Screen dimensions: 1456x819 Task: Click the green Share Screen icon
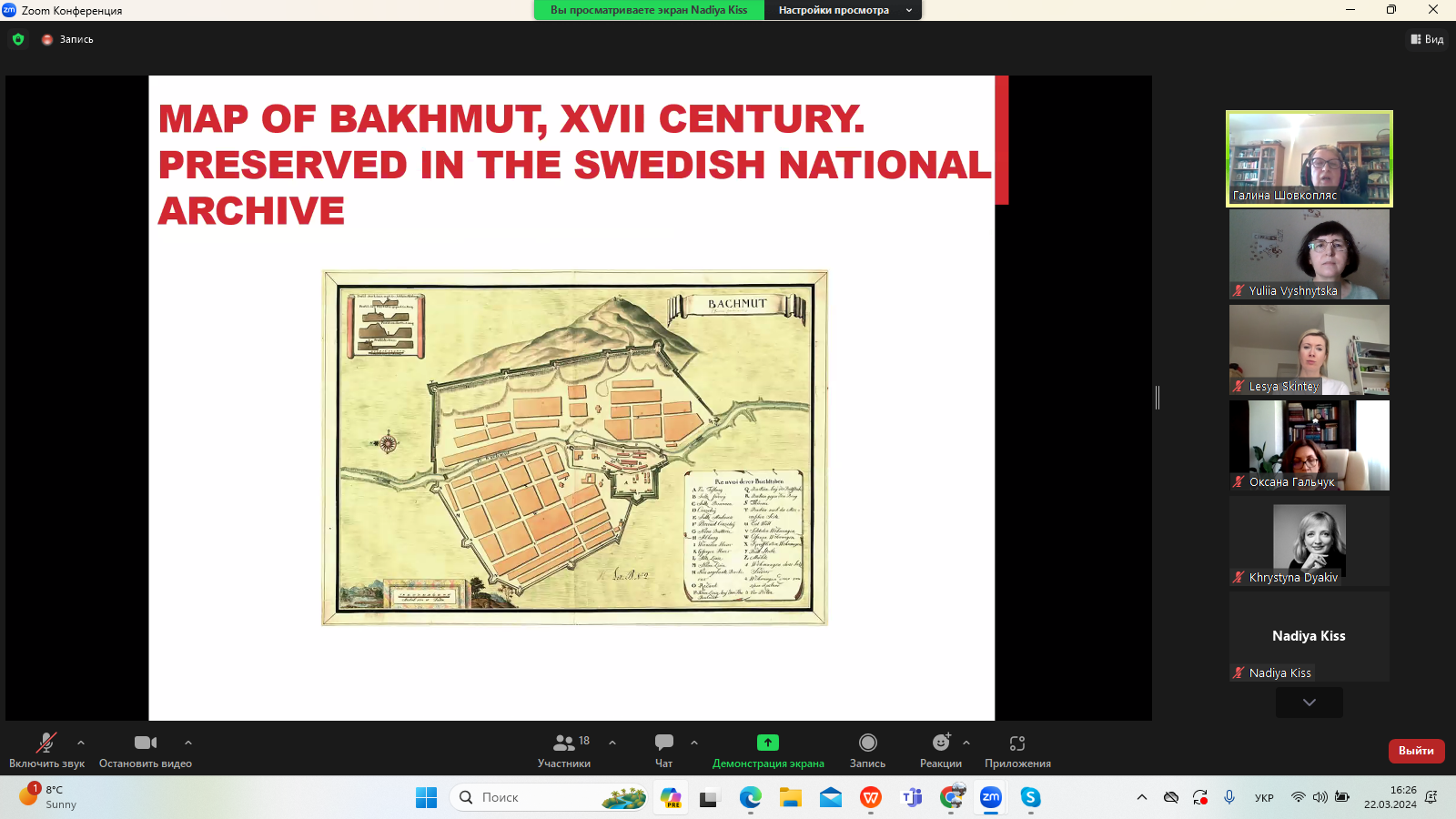[768, 743]
